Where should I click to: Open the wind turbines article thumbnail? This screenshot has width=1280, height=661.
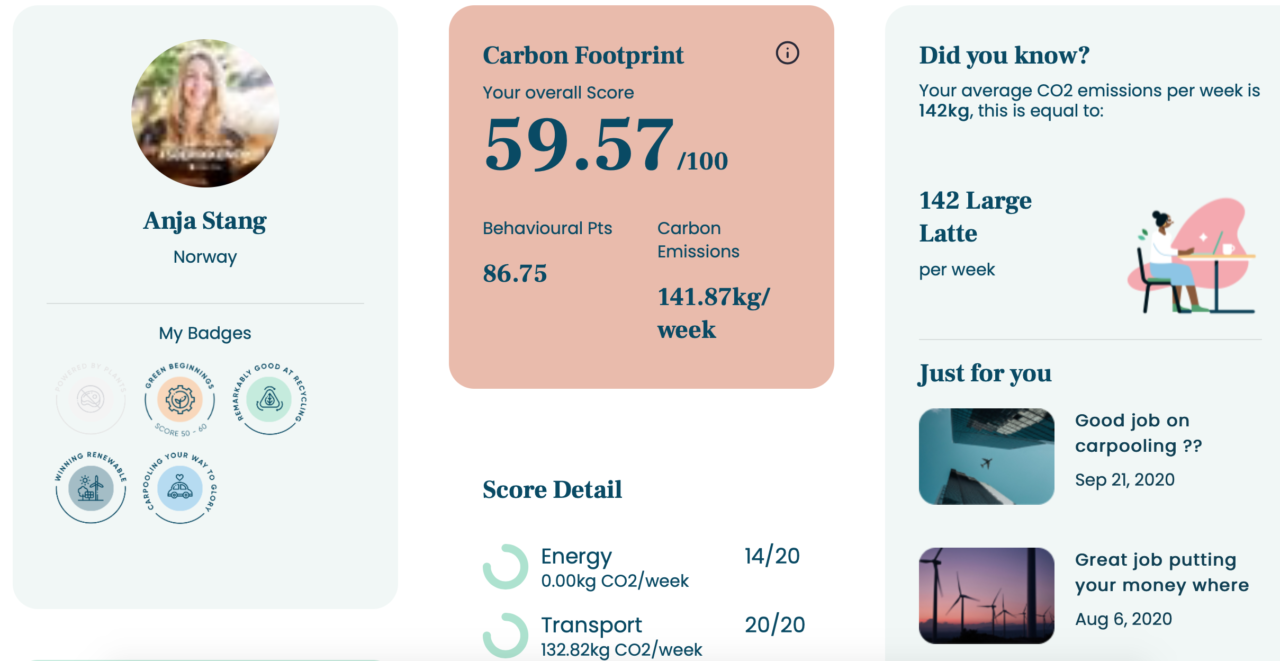click(x=986, y=595)
